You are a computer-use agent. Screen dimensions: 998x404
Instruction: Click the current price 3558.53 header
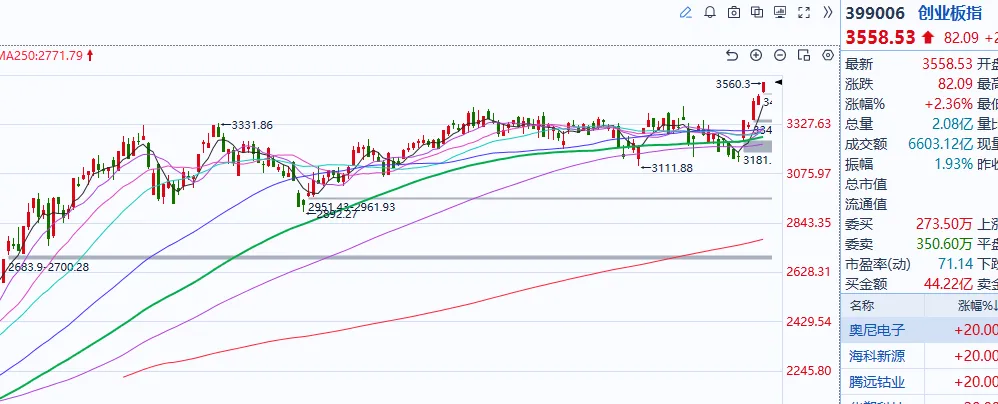880,38
